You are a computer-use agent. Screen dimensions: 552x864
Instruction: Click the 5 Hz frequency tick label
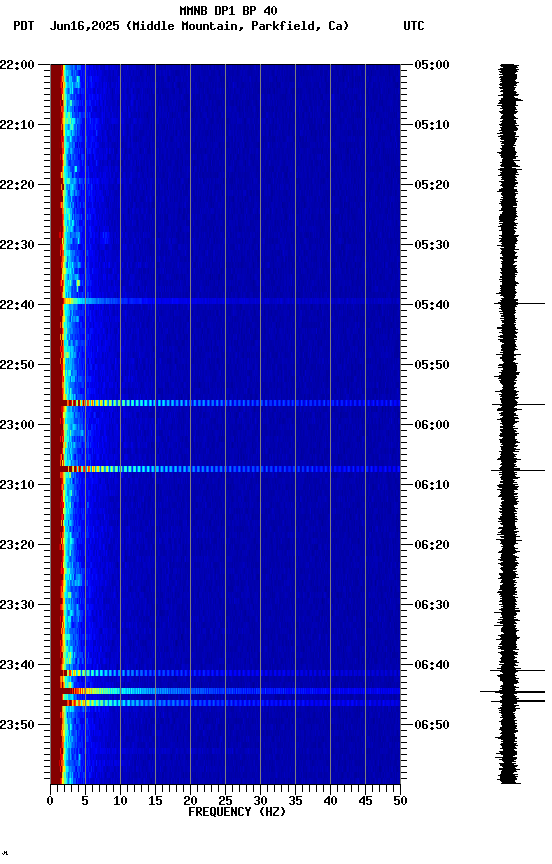click(x=85, y=801)
